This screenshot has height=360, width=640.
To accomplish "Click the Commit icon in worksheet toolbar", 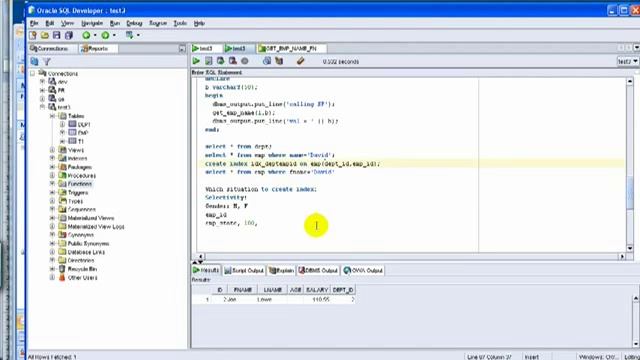I will (x=220, y=61).
